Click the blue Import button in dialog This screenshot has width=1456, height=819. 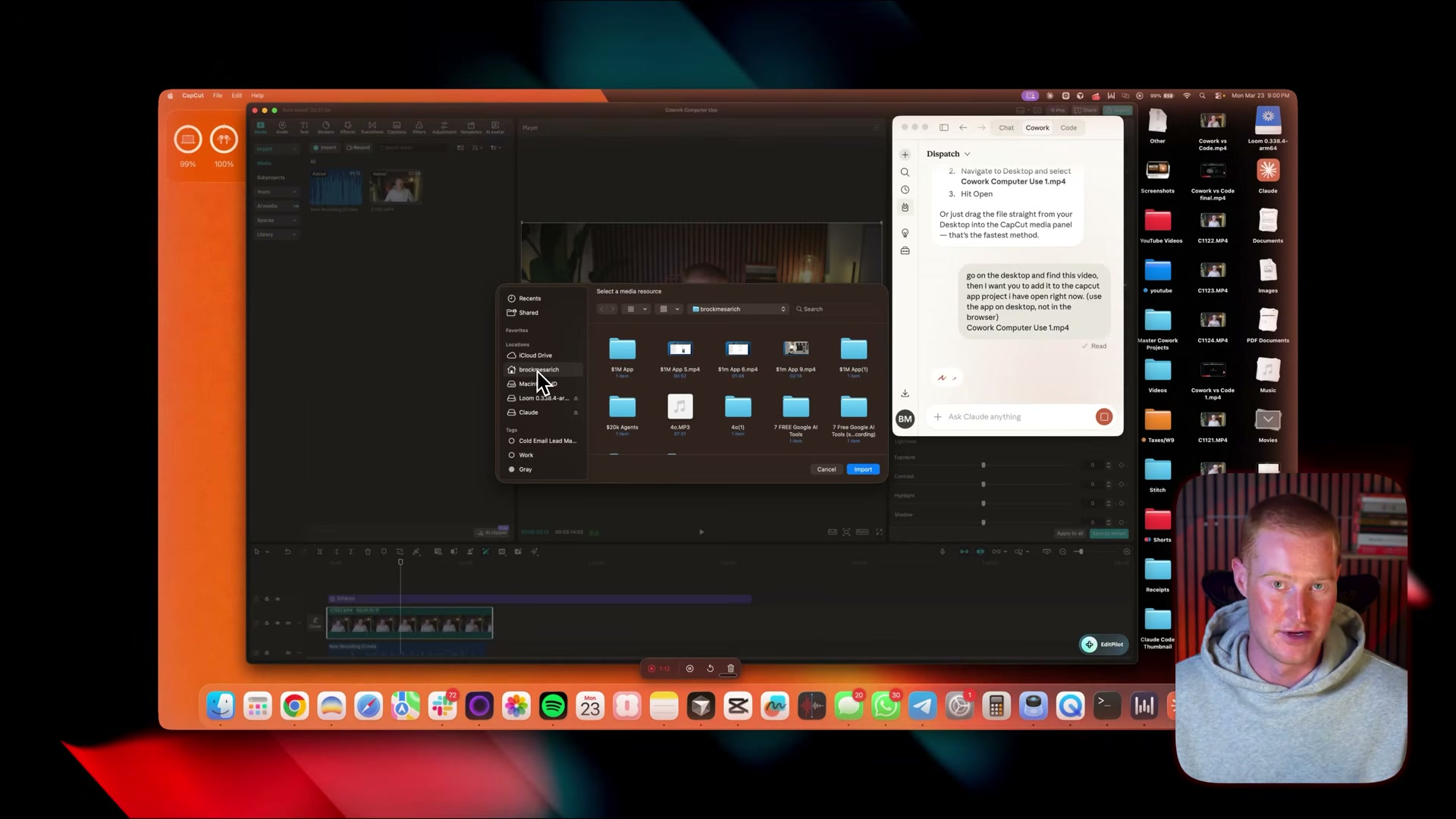tap(863, 470)
